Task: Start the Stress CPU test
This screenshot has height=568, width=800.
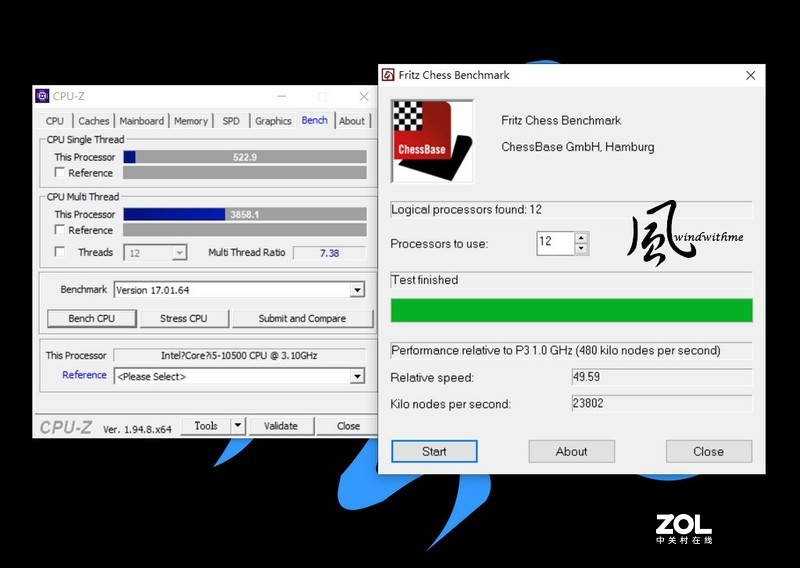Action: [x=184, y=318]
